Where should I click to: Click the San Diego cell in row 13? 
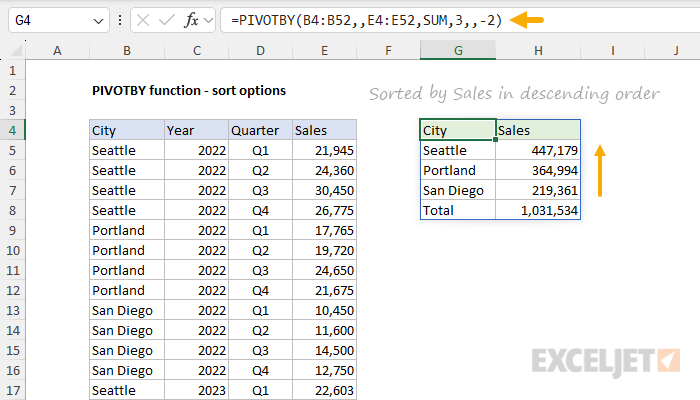[127, 310]
